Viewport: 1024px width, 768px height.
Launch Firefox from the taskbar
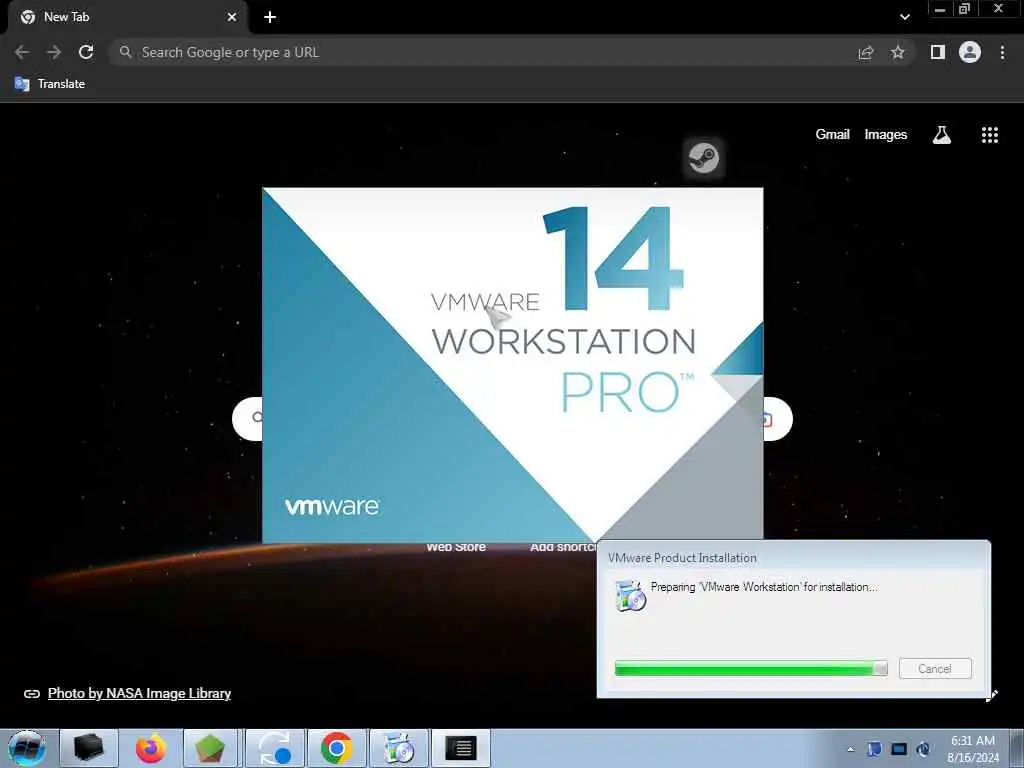pyautogui.click(x=151, y=748)
